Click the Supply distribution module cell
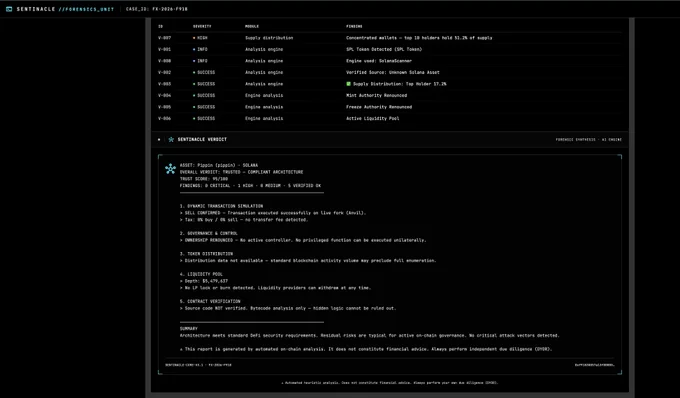The height and width of the screenshot is (398, 680). click(269, 38)
